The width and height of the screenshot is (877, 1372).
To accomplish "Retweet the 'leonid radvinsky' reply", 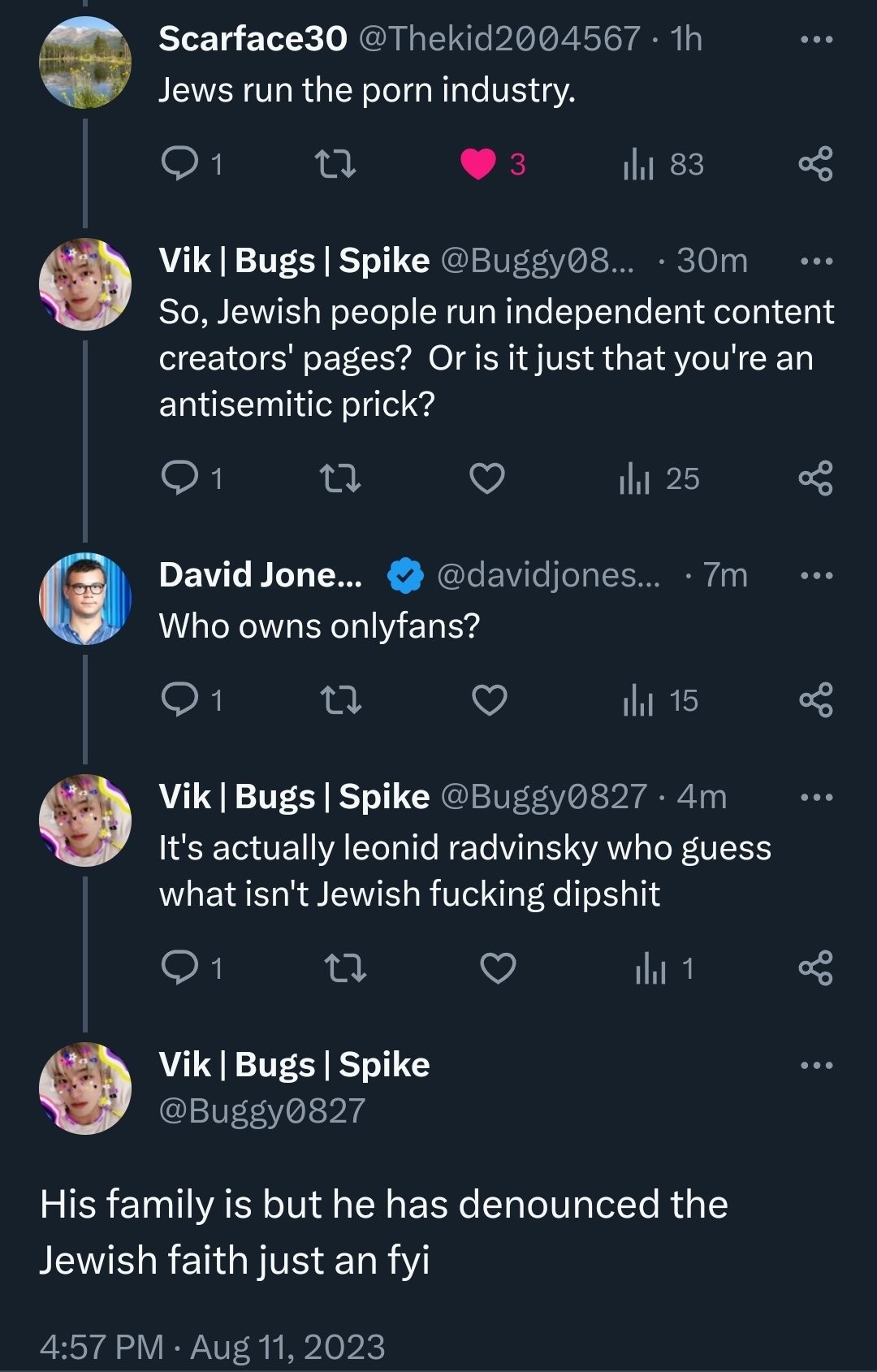I will 344,968.
